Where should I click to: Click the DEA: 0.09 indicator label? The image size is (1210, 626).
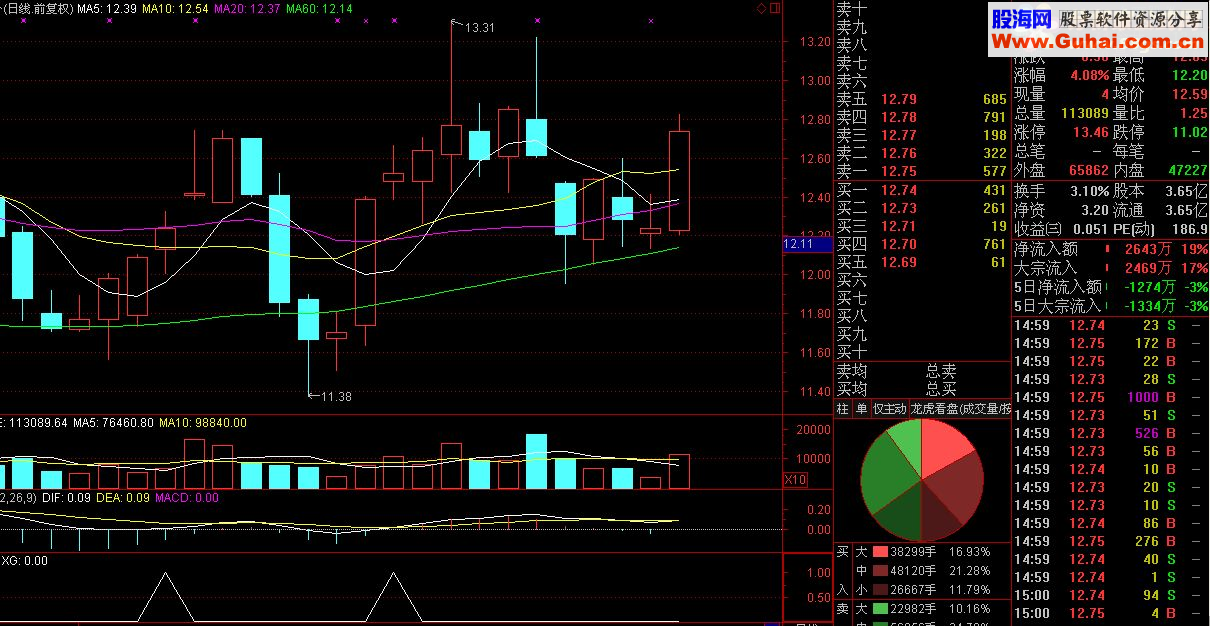(122, 497)
